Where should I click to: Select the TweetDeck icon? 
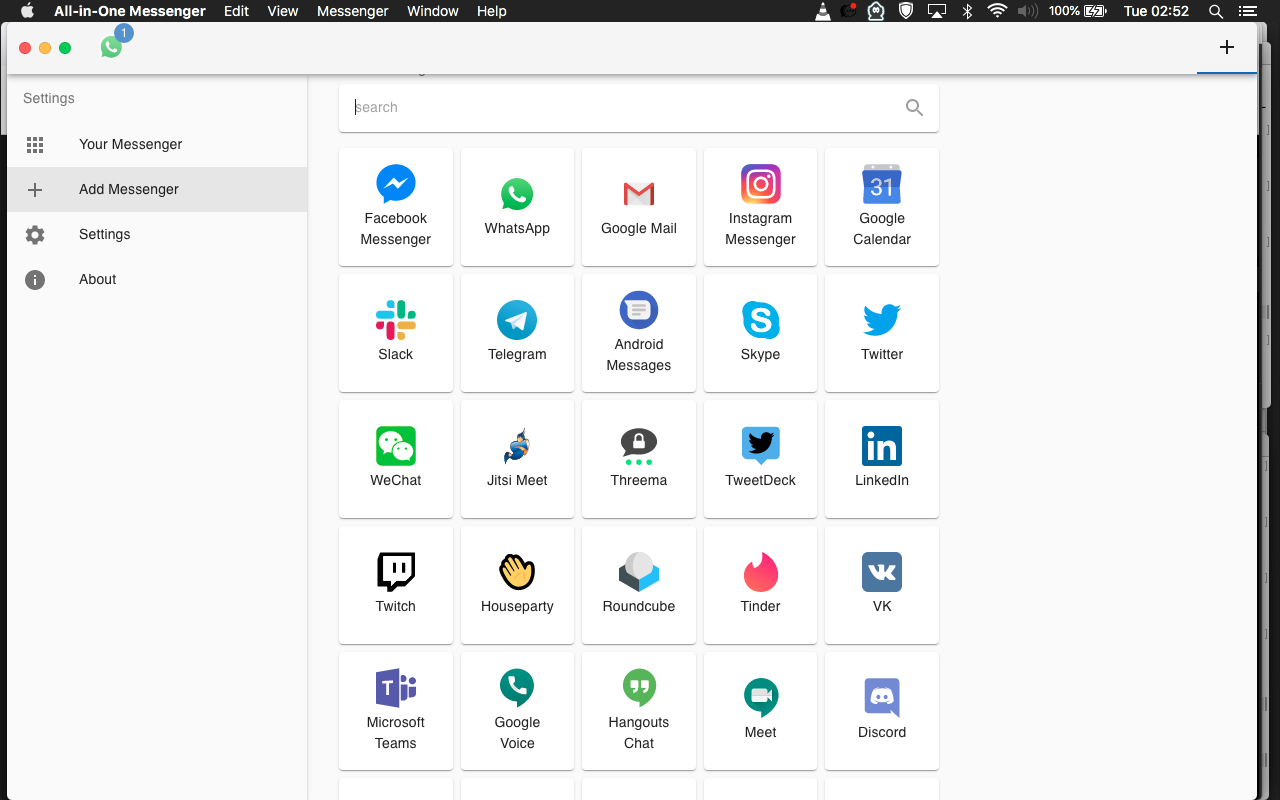click(x=761, y=446)
